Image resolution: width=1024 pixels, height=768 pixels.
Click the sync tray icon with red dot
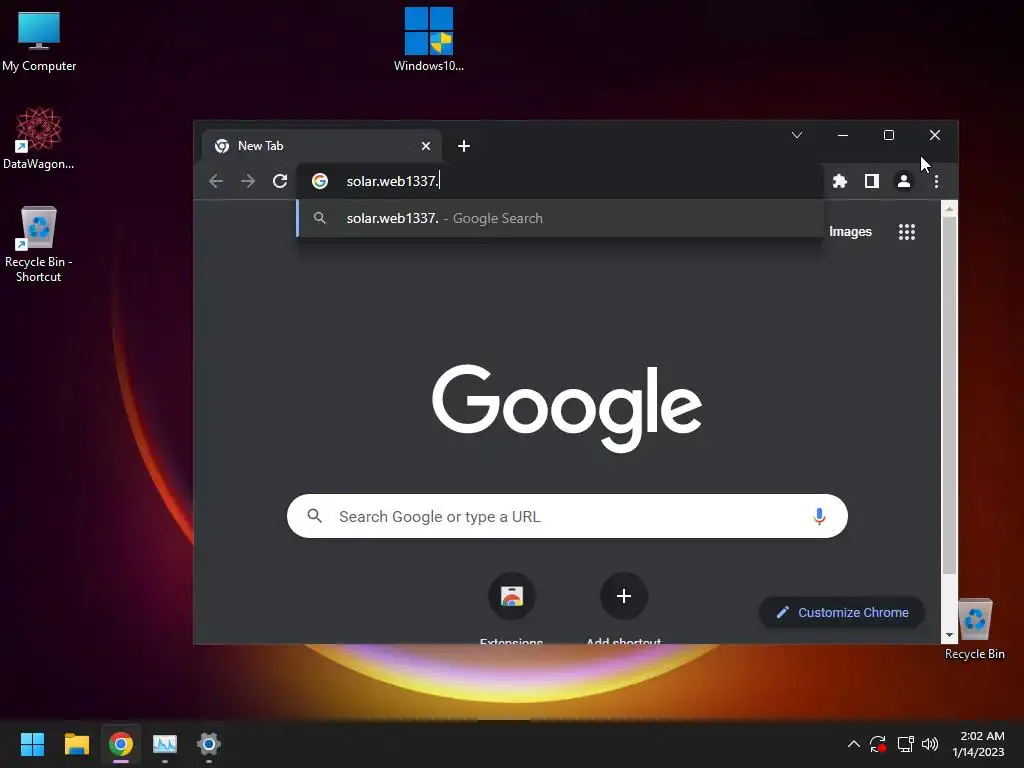(x=878, y=744)
